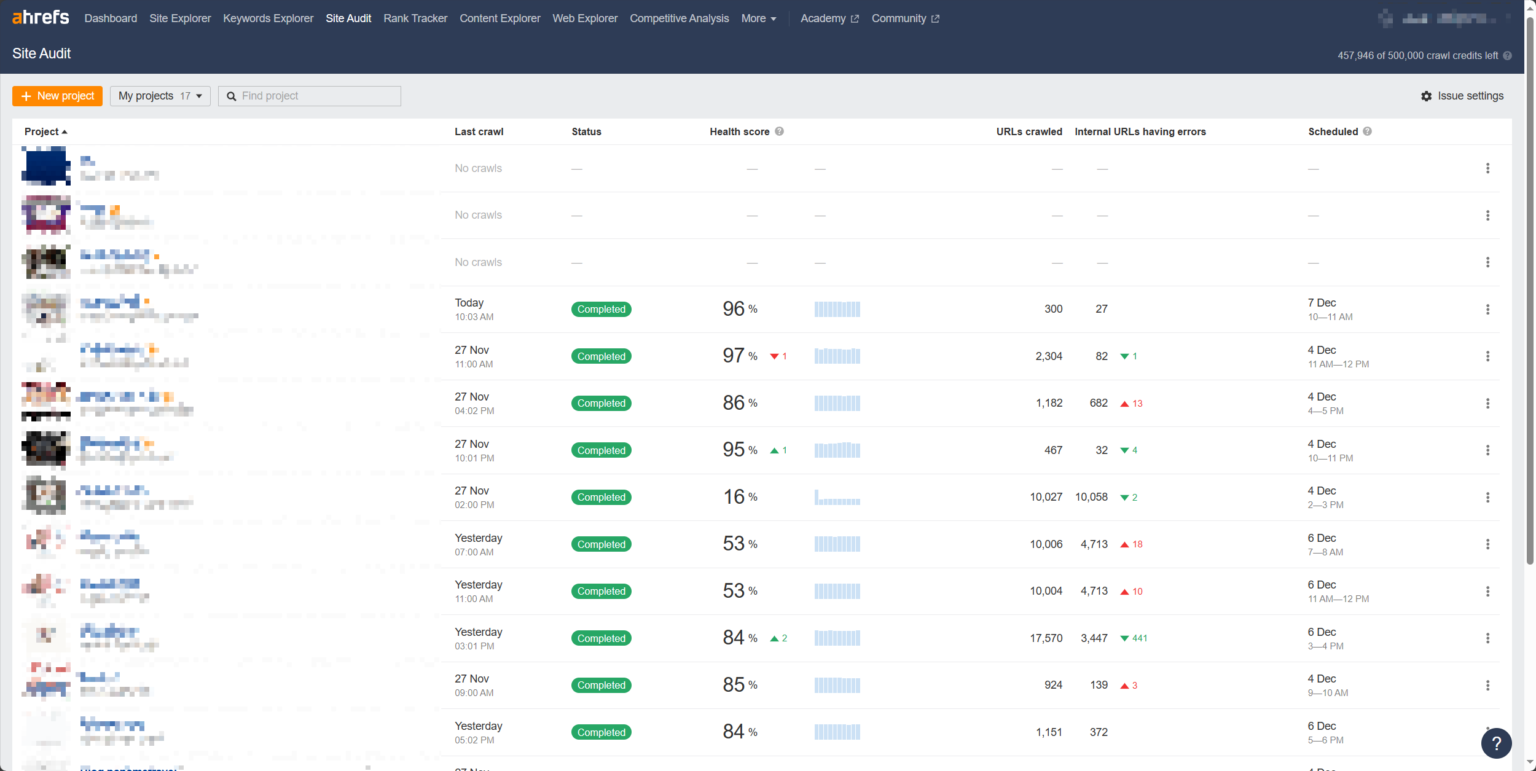
Task: Click the magnifier icon in Find project
Action: coord(231,95)
